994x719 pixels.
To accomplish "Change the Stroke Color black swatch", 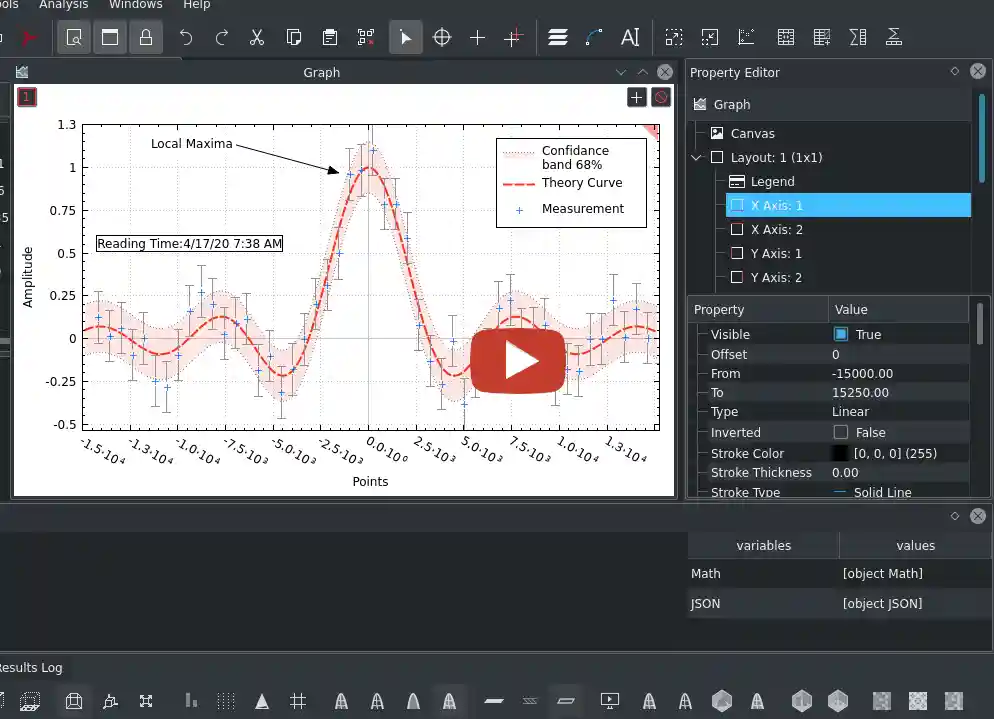I will click(x=840, y=453).
